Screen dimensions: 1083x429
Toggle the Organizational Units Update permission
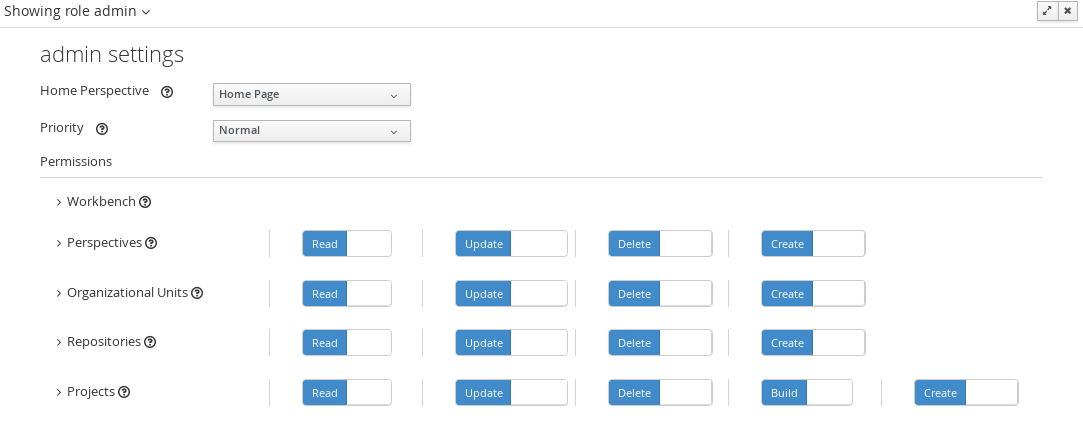pos(511,294)
